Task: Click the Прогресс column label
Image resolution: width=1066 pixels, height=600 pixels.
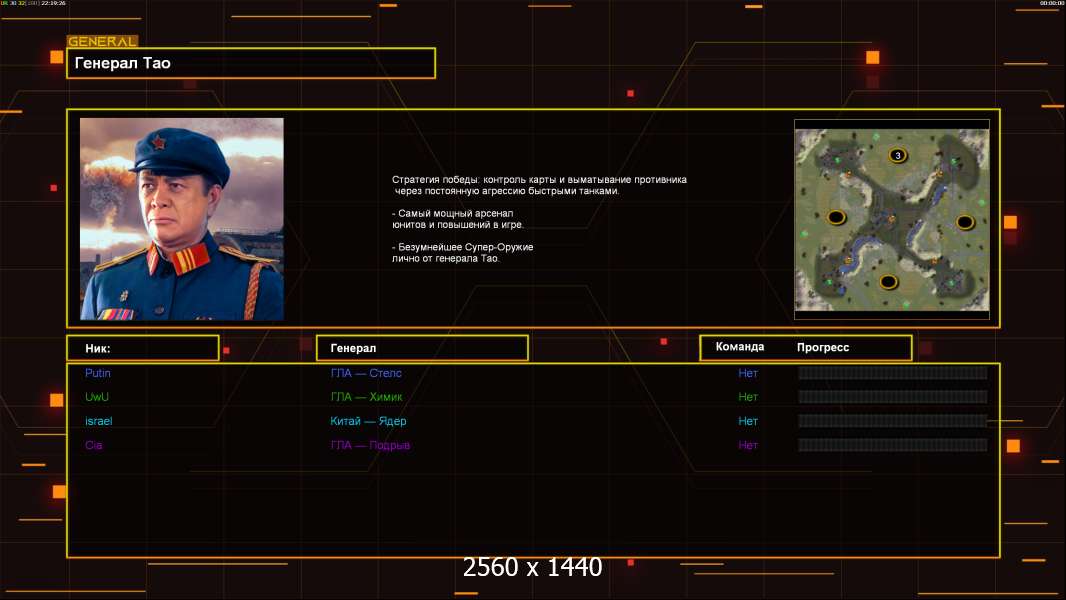Action: point(823,347)
